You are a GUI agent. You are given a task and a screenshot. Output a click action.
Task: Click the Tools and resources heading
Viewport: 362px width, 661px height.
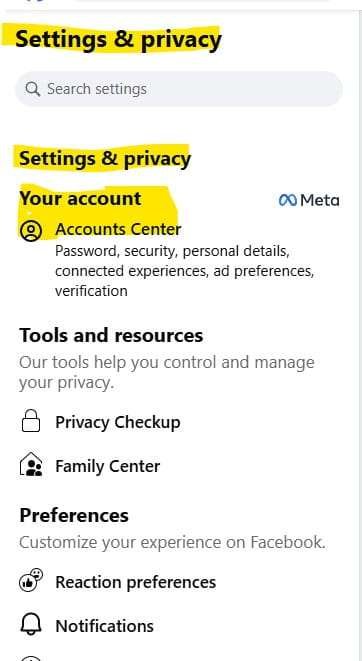tap(111, 336)
